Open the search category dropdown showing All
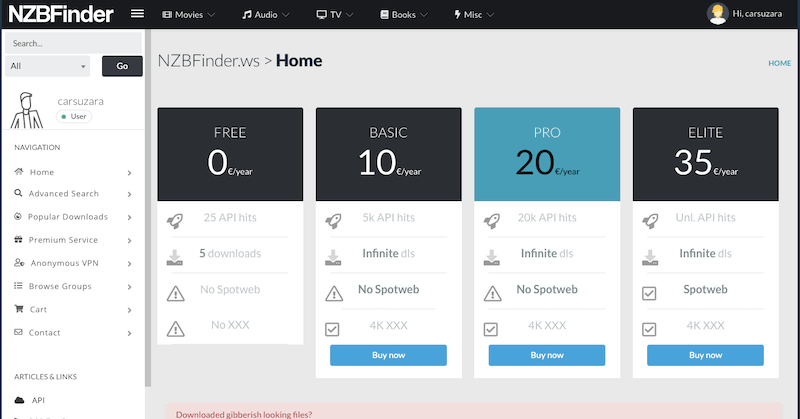 [47, 66]
